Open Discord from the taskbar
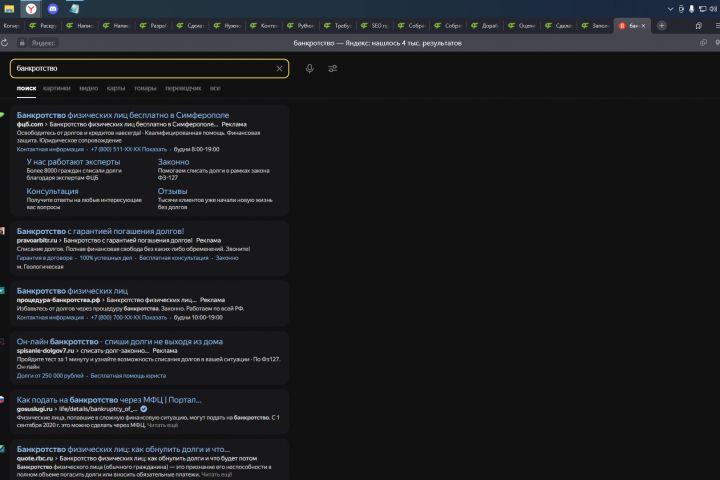720x480 pixels. 53,8
